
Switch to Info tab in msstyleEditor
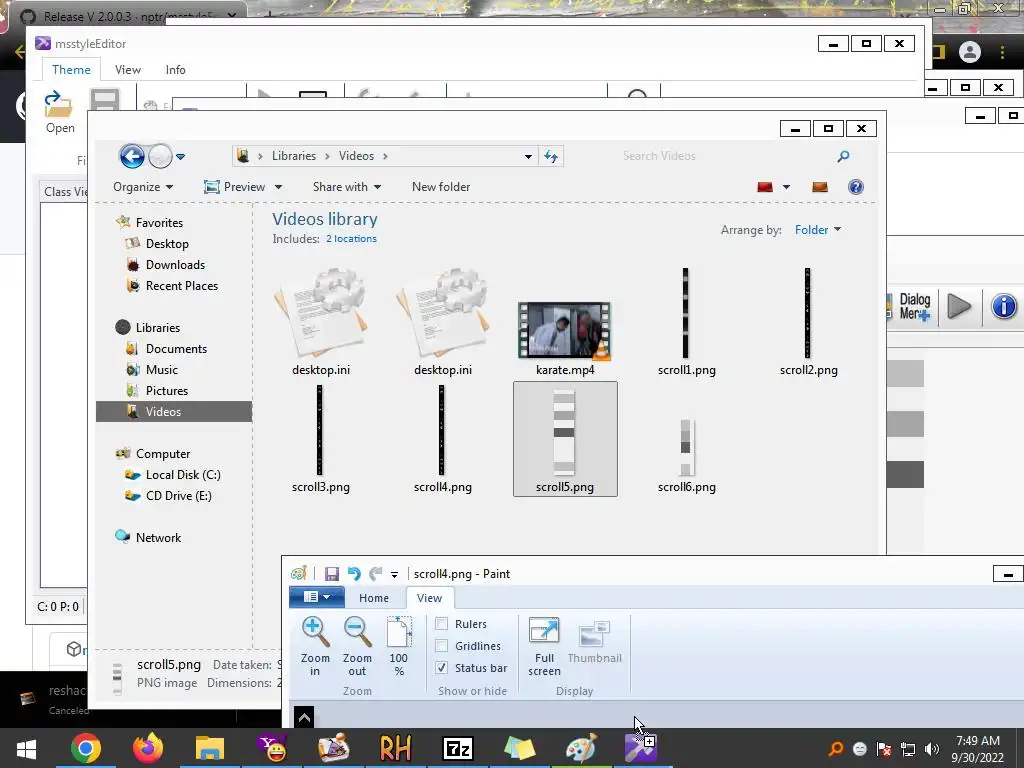pyautogui.click(x=175, y=70)
